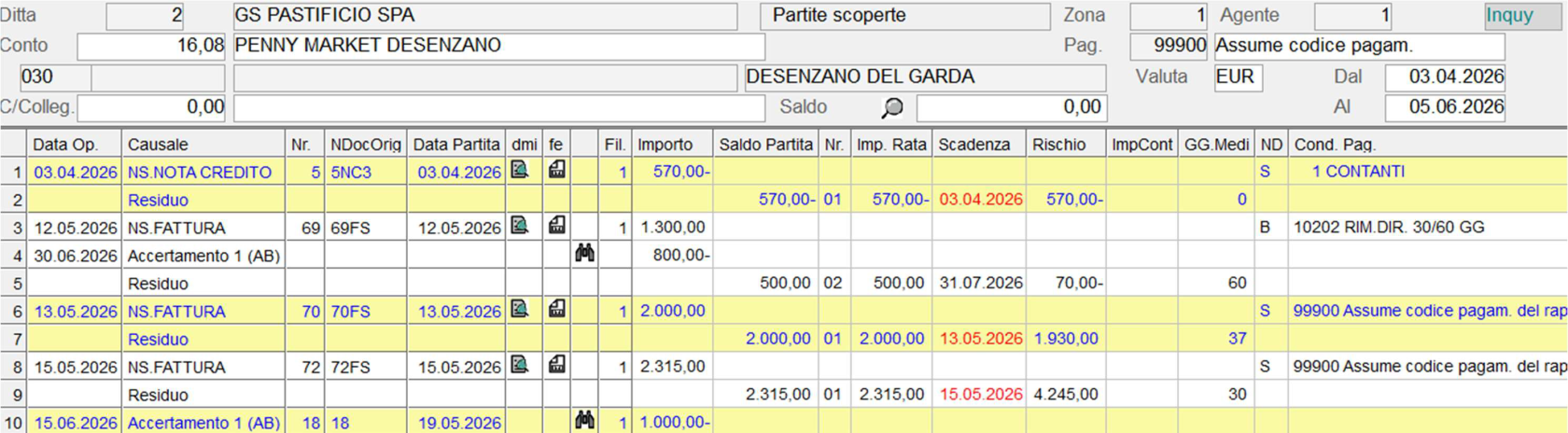
Task: Click the Saldo Partita column header
Action: 766,145
